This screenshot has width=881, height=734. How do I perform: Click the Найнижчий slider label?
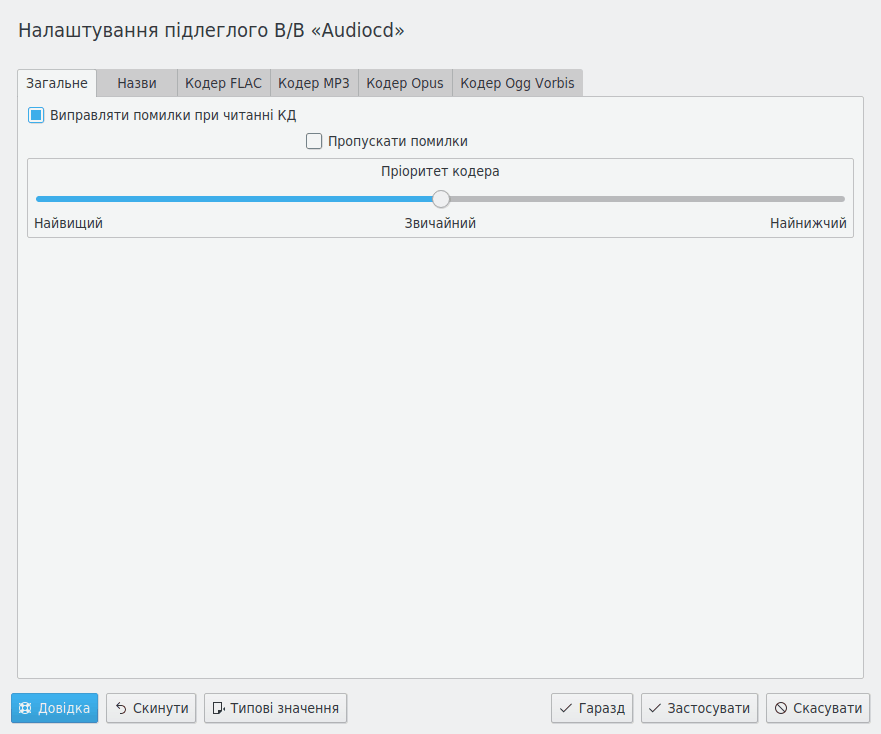click(x=808, y=223)
